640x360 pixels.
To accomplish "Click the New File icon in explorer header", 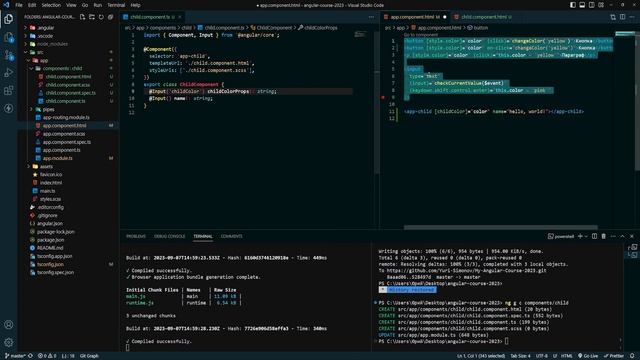I will click(x=82, y=17).
